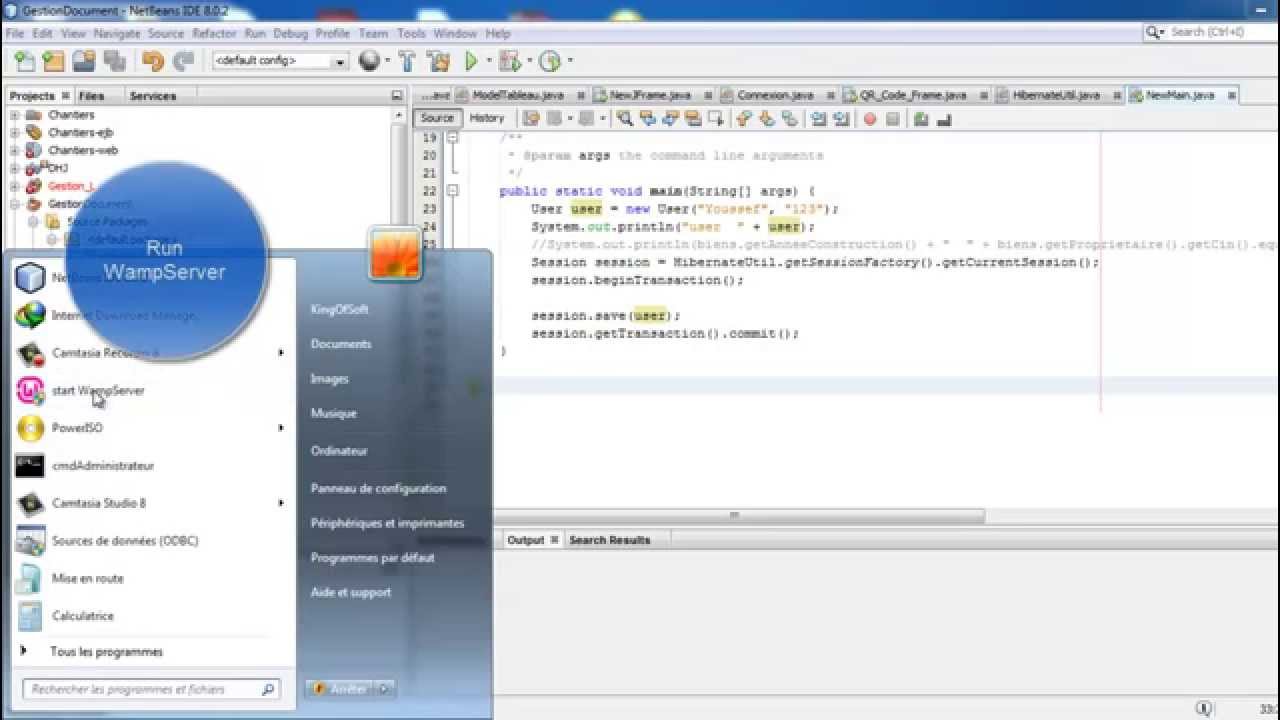Click the Profile Project toolbar icon
1280x720 pixels.
click(549, 62)
